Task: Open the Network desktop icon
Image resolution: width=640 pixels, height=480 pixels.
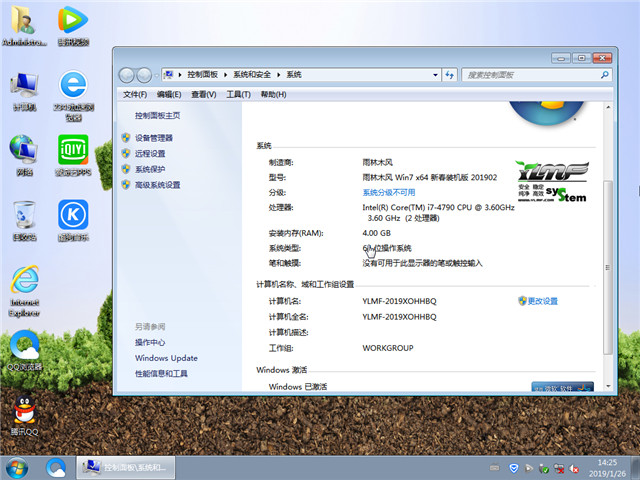Action: coord(24,156)
